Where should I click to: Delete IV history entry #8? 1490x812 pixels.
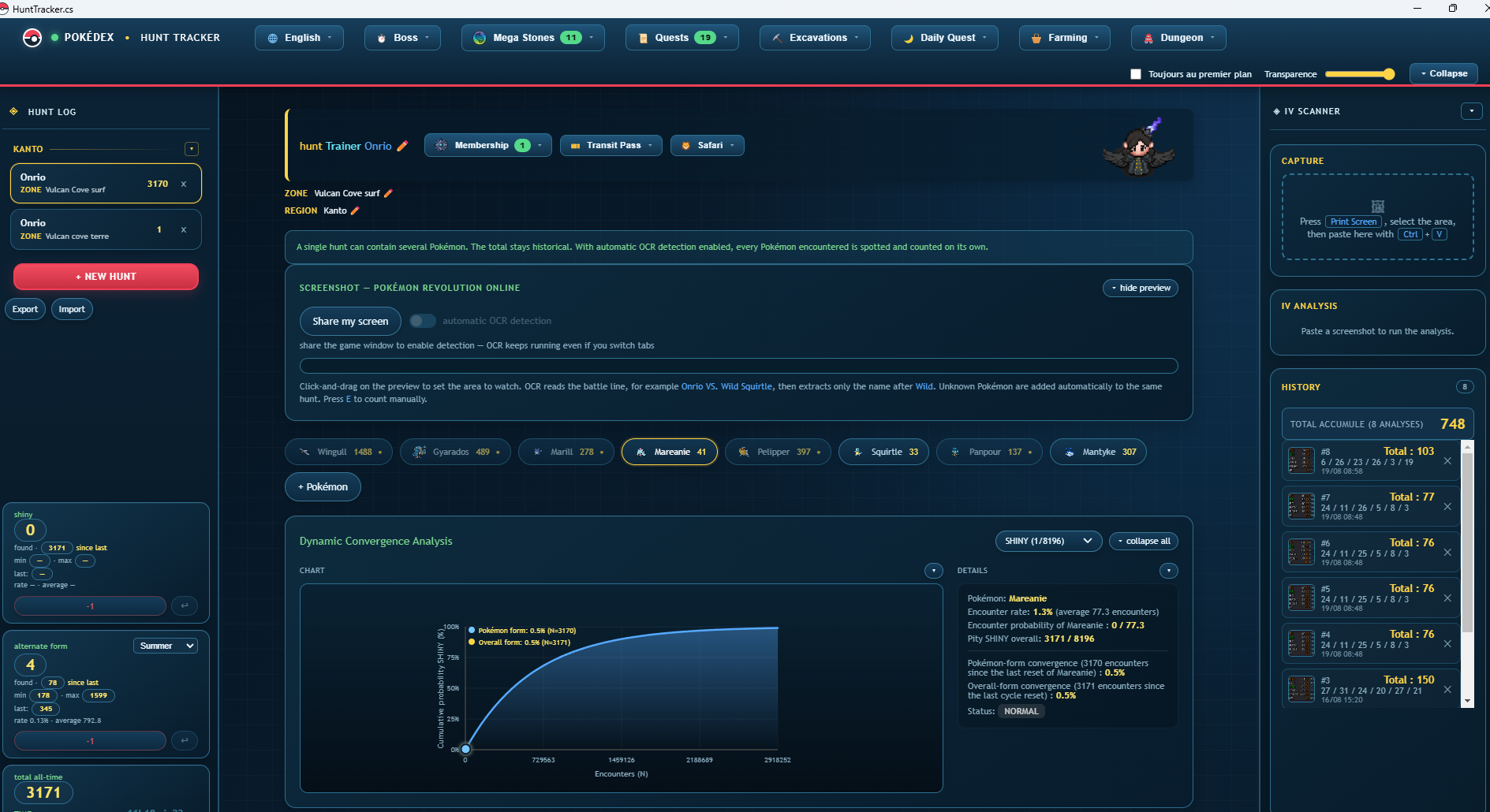(x=1447, y=461)
